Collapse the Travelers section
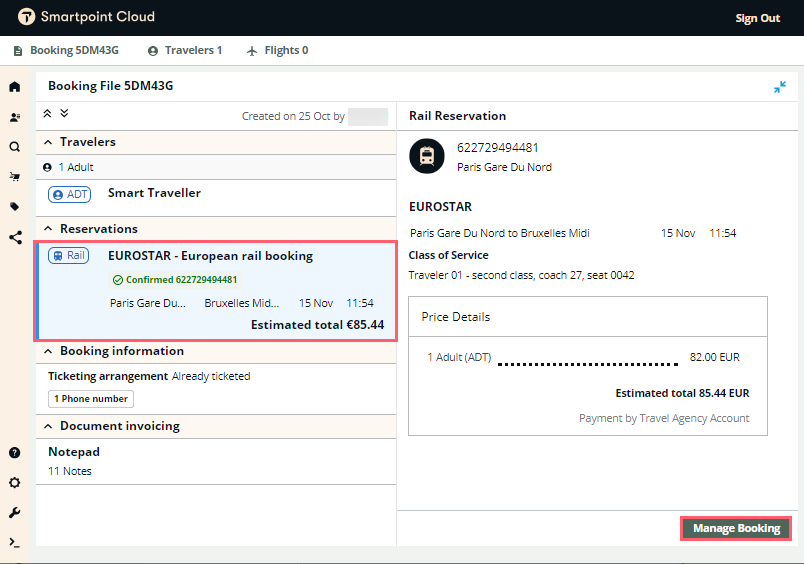 click(48, 142)
